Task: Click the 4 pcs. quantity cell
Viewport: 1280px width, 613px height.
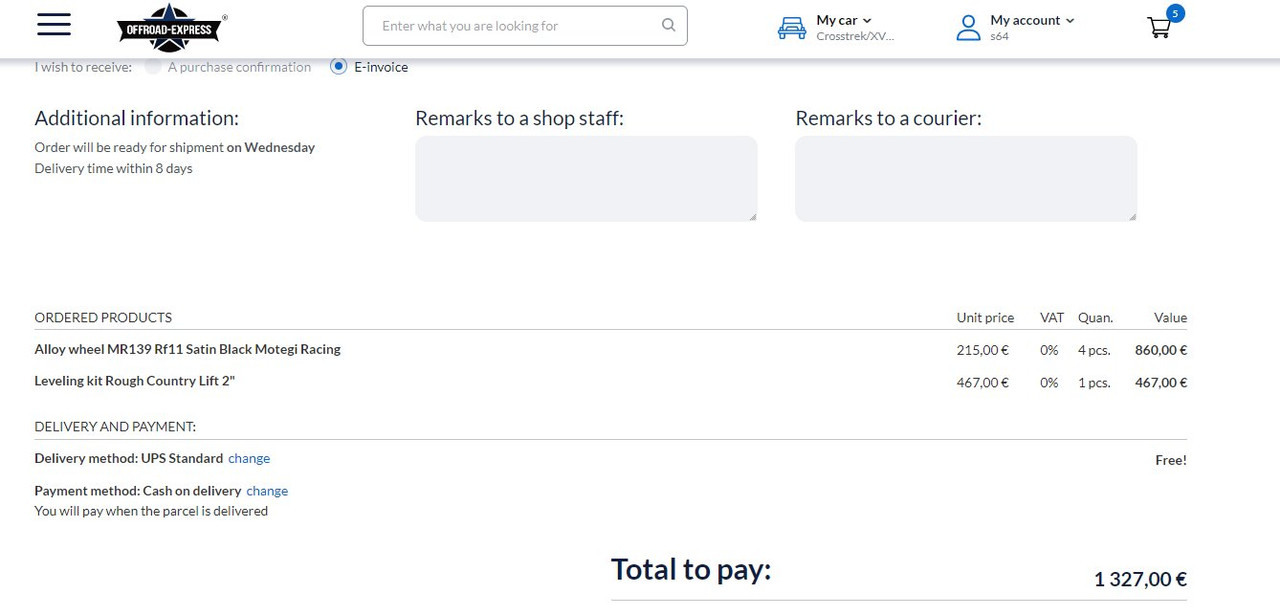Action: 1094,350
